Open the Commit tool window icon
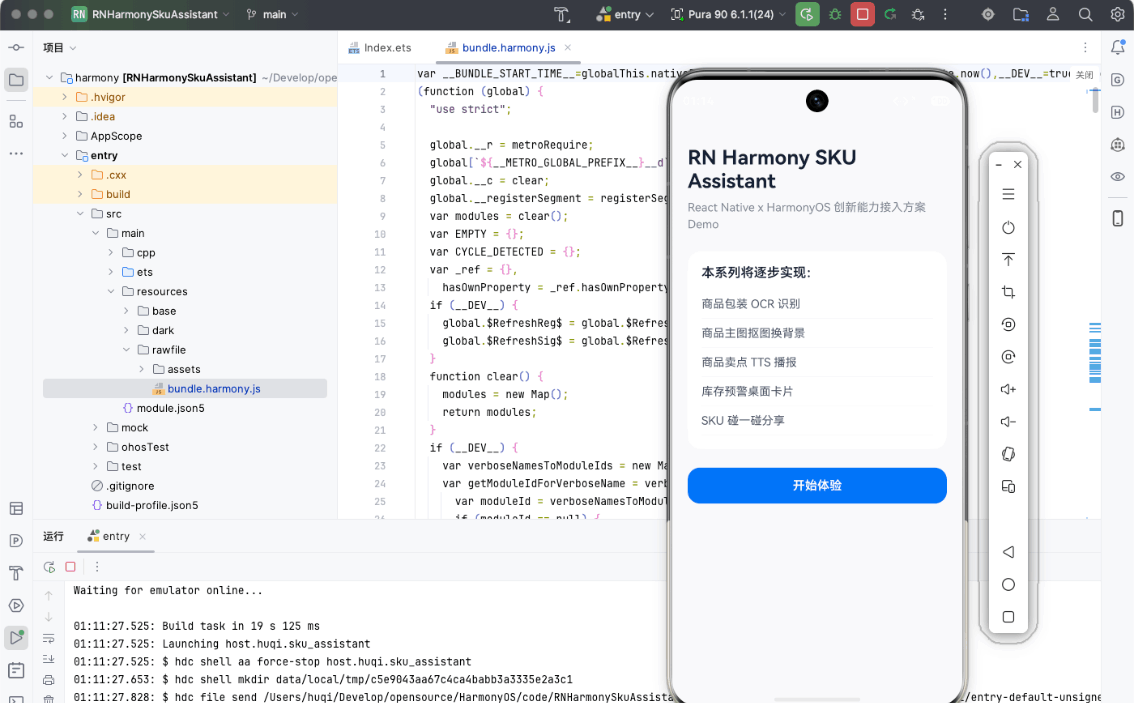Viewport: 1138px width, 703px height. click(16, 47)
